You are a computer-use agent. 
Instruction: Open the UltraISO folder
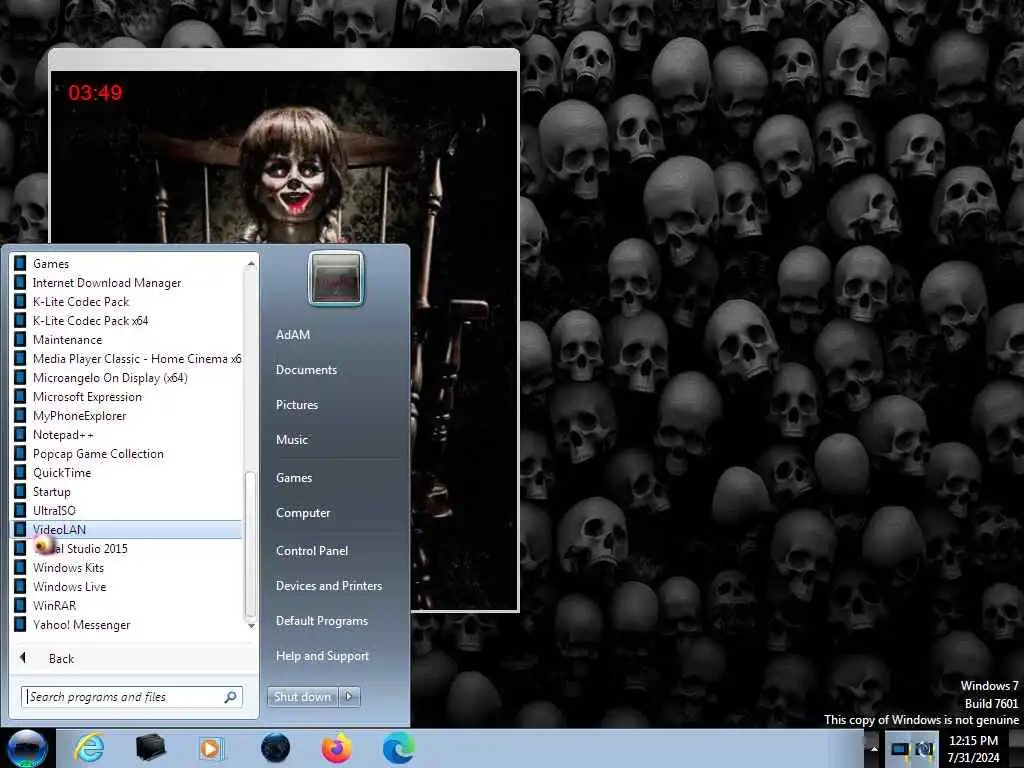pos(127,510)
